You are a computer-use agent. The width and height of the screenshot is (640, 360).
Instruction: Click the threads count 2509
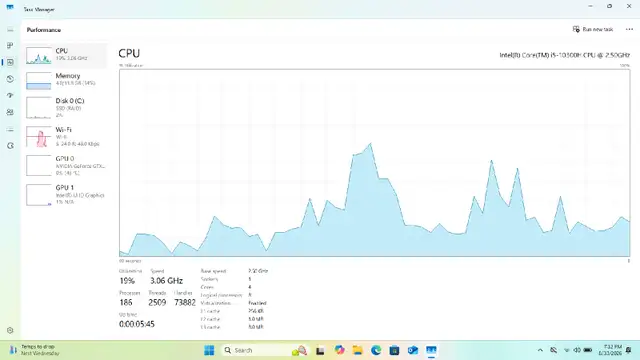click(157, 302)
